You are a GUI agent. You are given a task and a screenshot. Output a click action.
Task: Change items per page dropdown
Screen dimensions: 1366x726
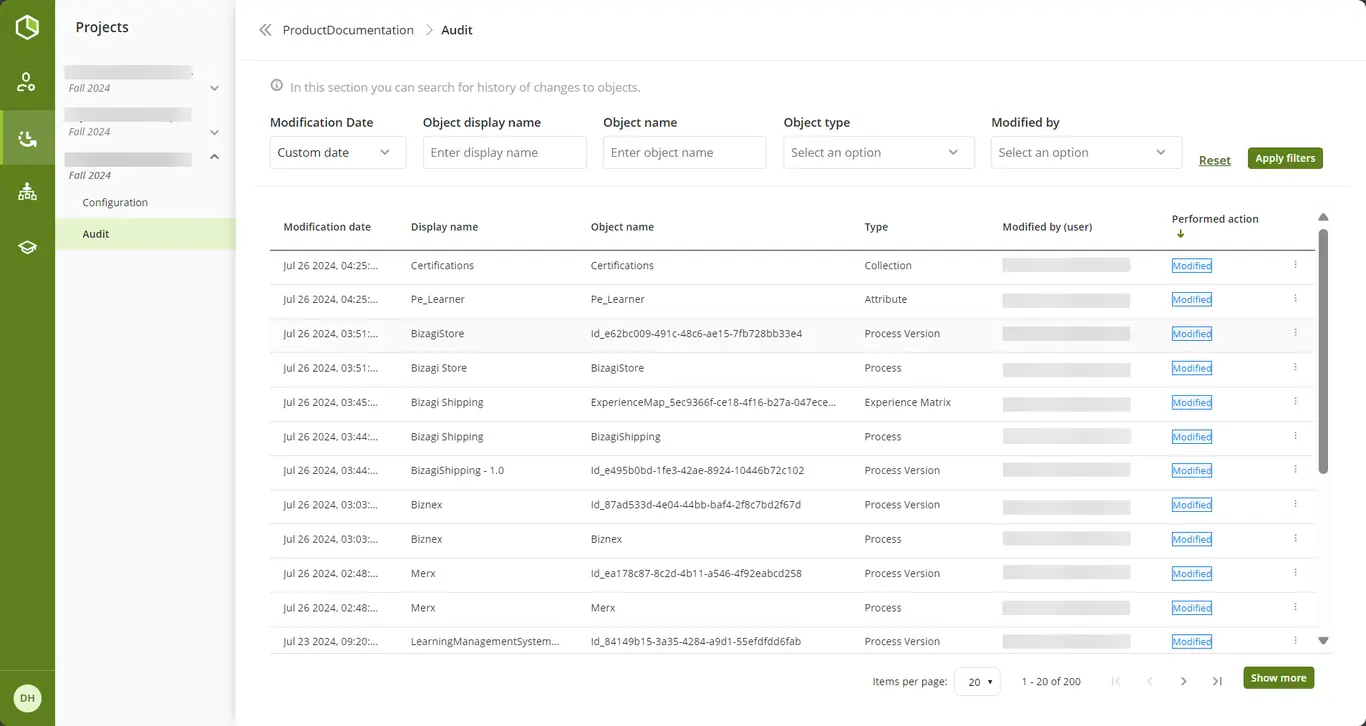coord(978,681)
